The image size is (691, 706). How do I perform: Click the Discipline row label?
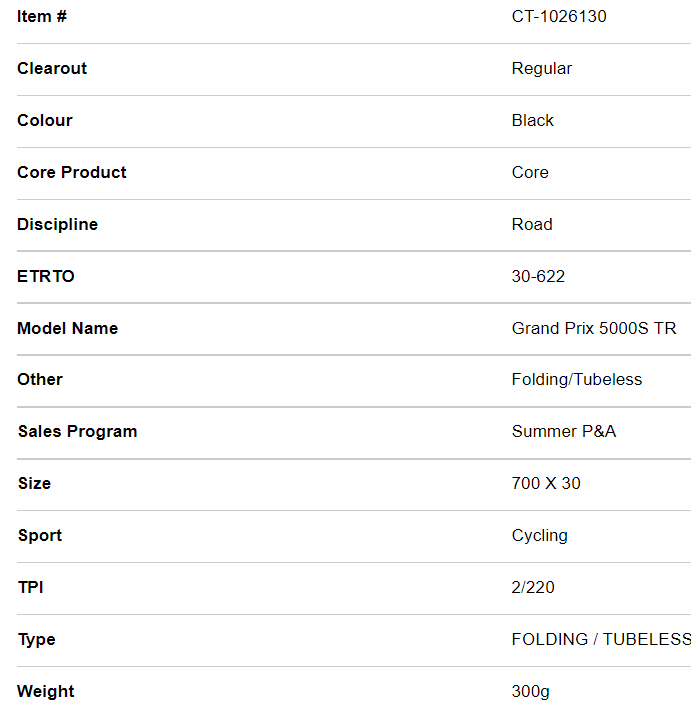click(x=57, y=225)
